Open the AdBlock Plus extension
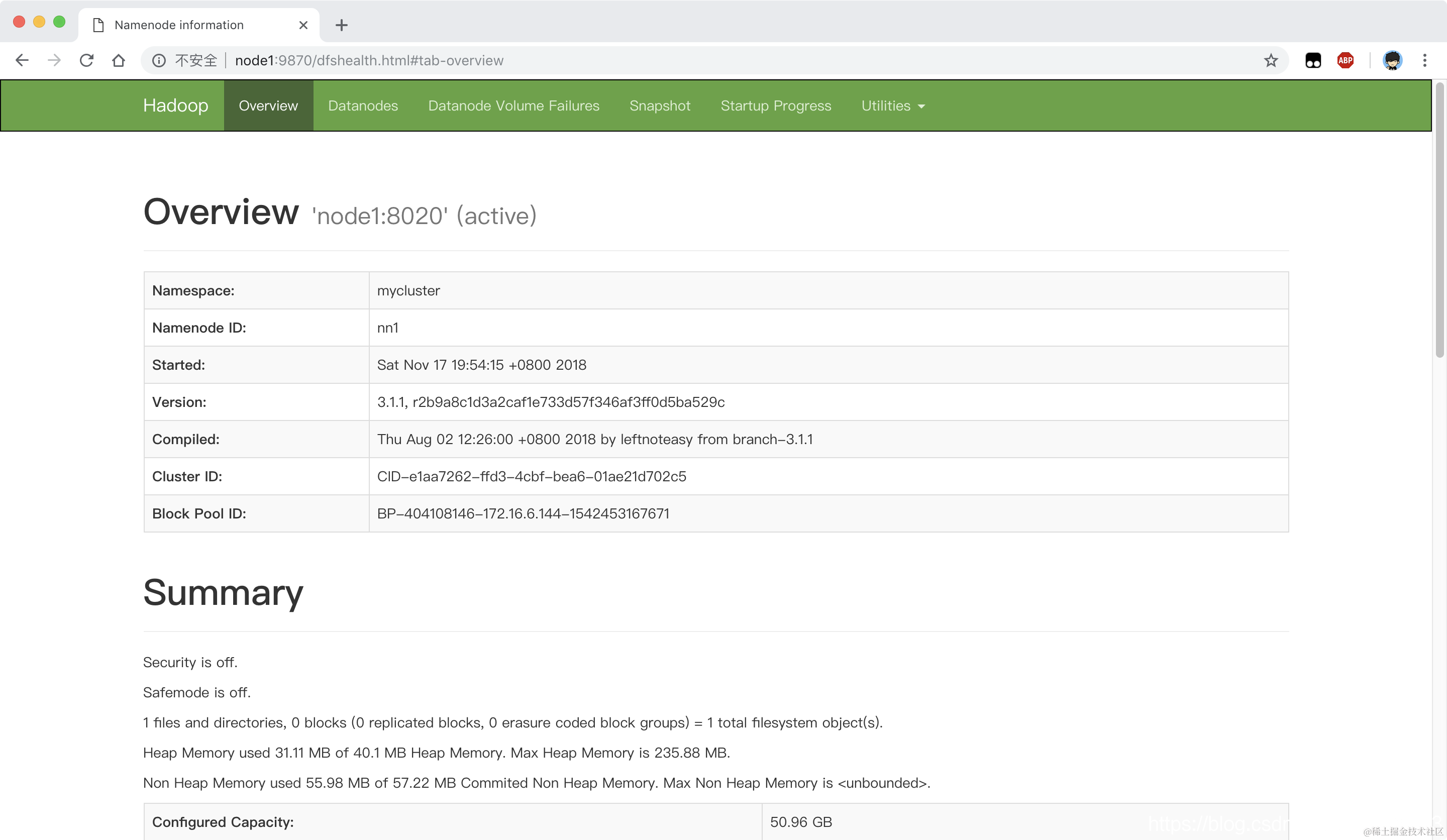Screen dimensions: 1447x840 pyautogui.click(x=1345, y=60)
